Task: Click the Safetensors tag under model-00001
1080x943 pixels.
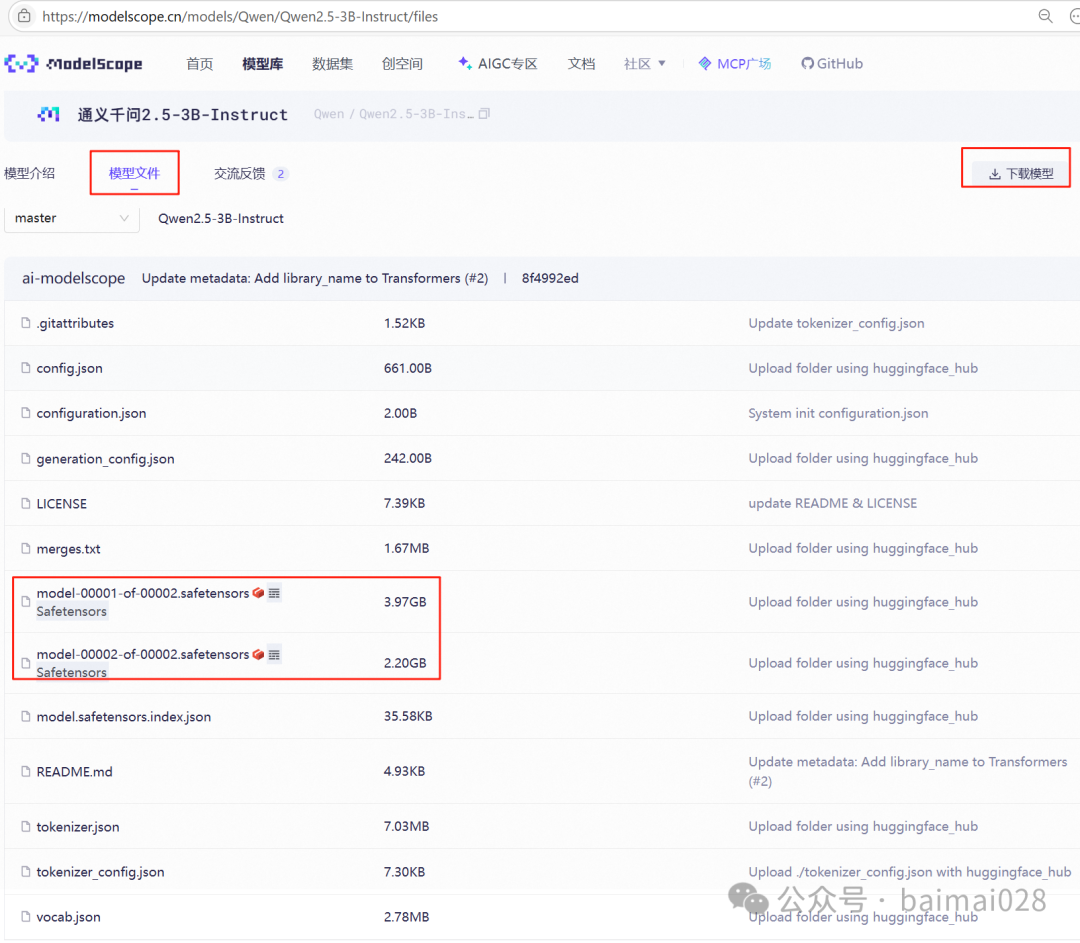Action: pos(71,611)
